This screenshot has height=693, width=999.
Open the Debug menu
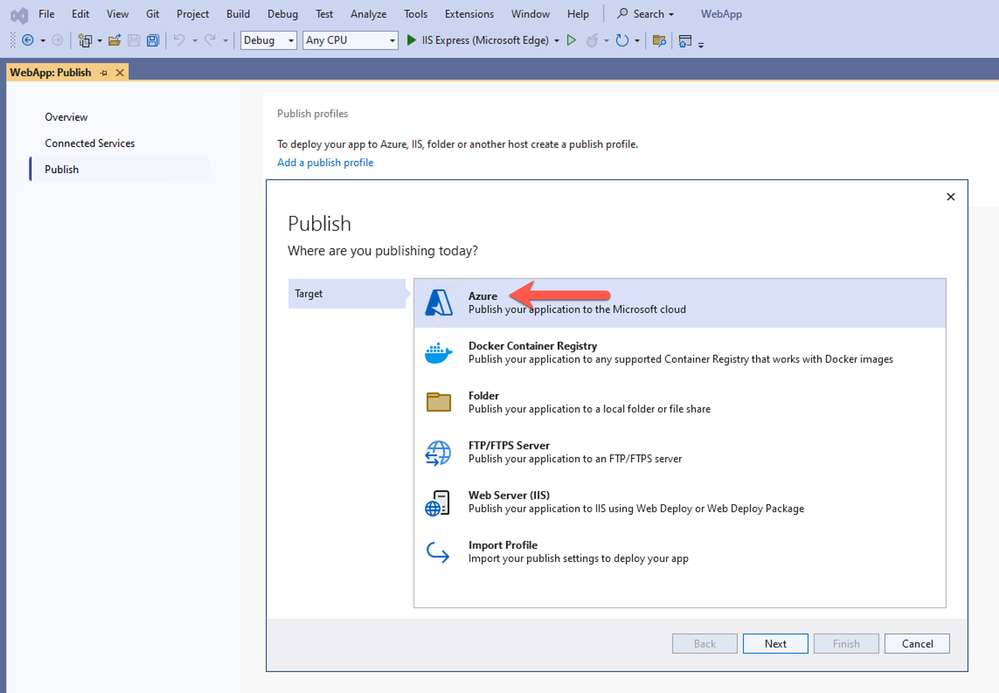(283, 14)
